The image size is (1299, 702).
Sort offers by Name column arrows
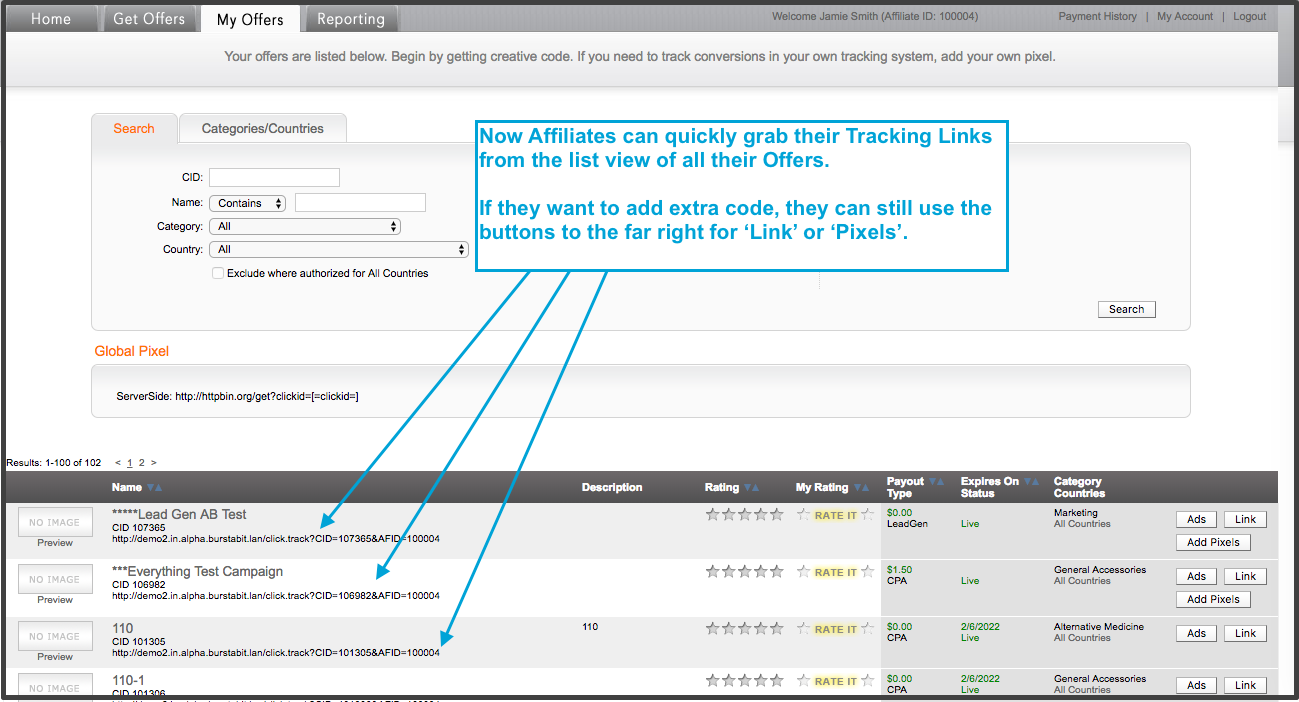[154, 488]
